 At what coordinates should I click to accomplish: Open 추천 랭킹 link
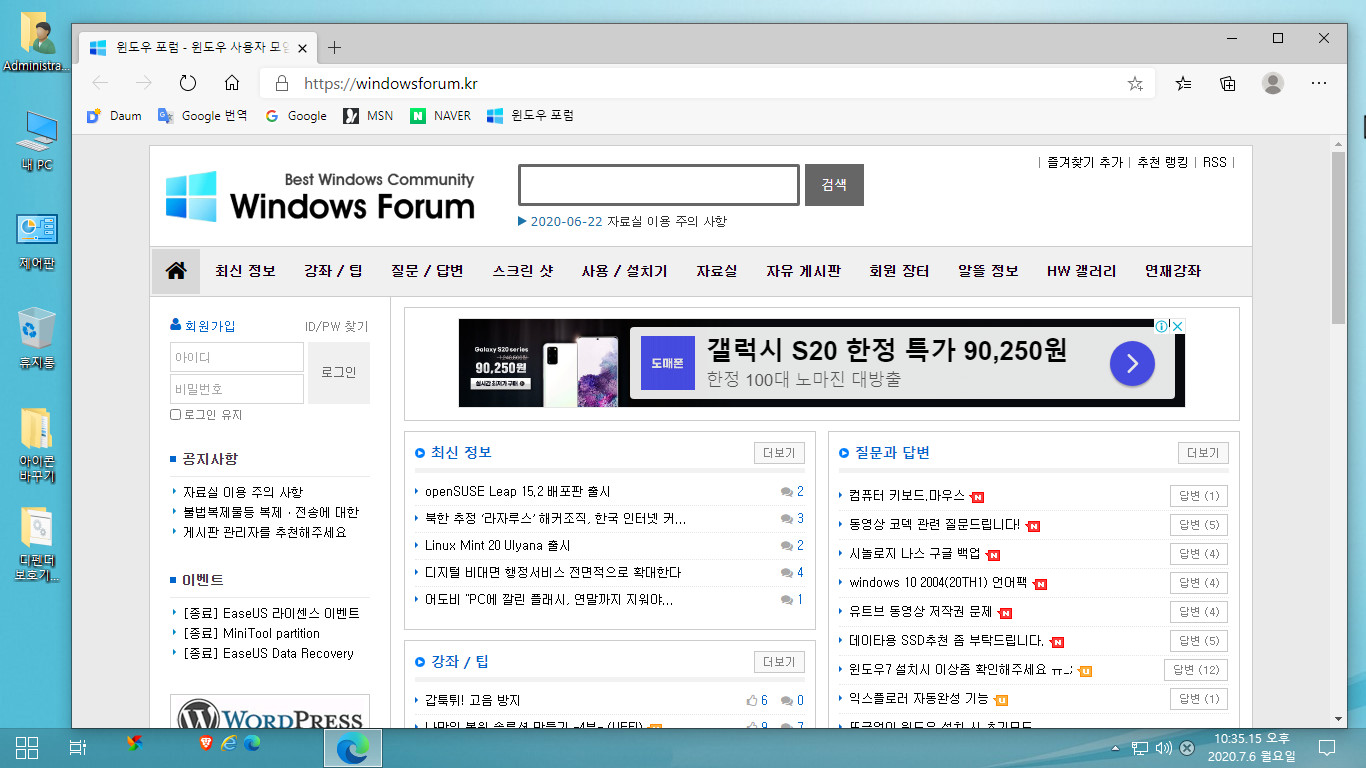point(1162,162)
